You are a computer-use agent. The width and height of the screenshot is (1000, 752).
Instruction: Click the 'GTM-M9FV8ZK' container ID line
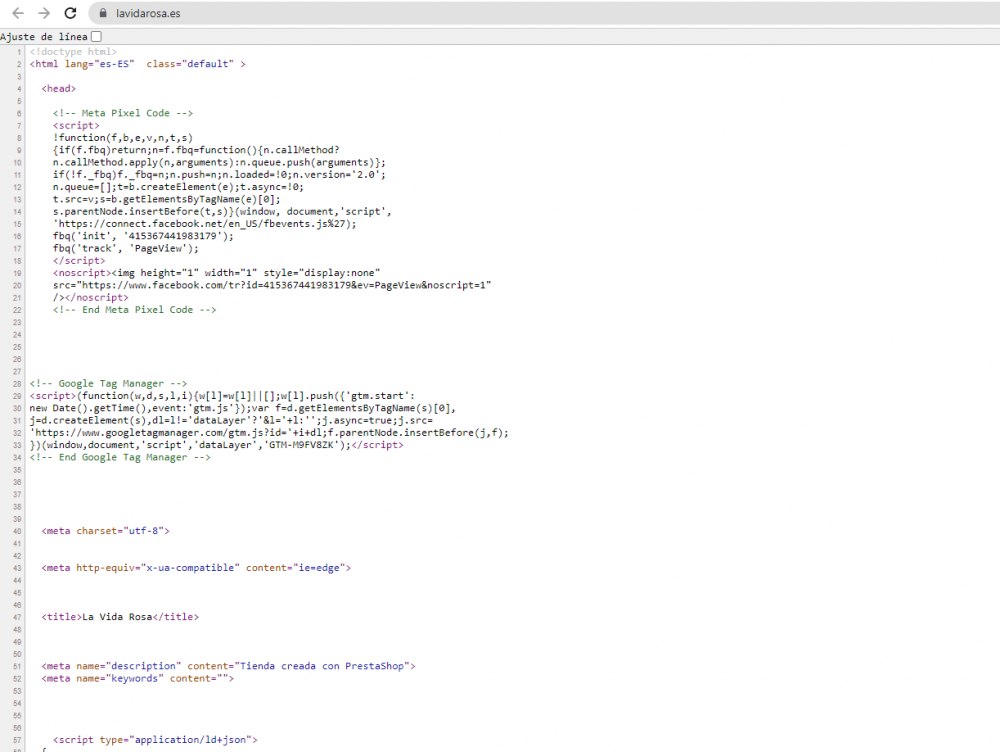tap(216, 445)
